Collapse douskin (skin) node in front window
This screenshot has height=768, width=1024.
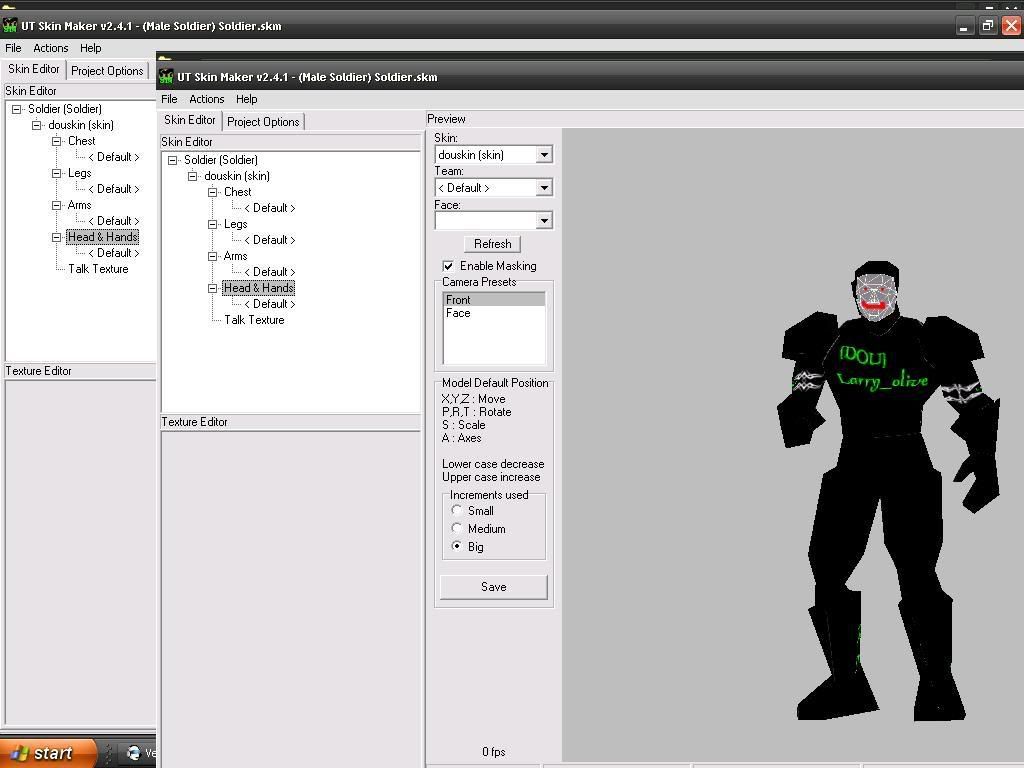(x=193, y=176)
